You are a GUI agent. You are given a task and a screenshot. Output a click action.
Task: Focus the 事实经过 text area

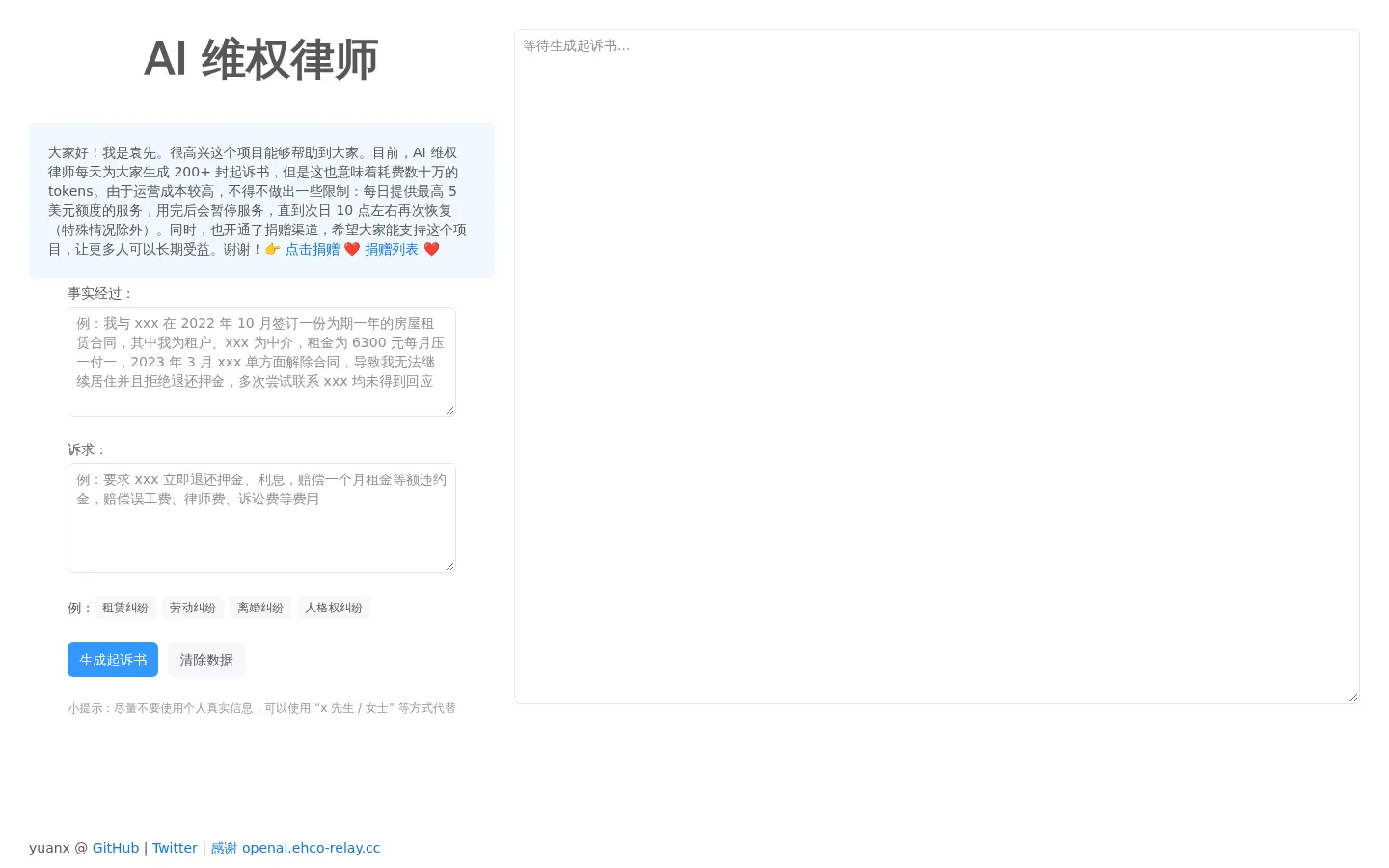pyautogui.click(x=261, y=362)
